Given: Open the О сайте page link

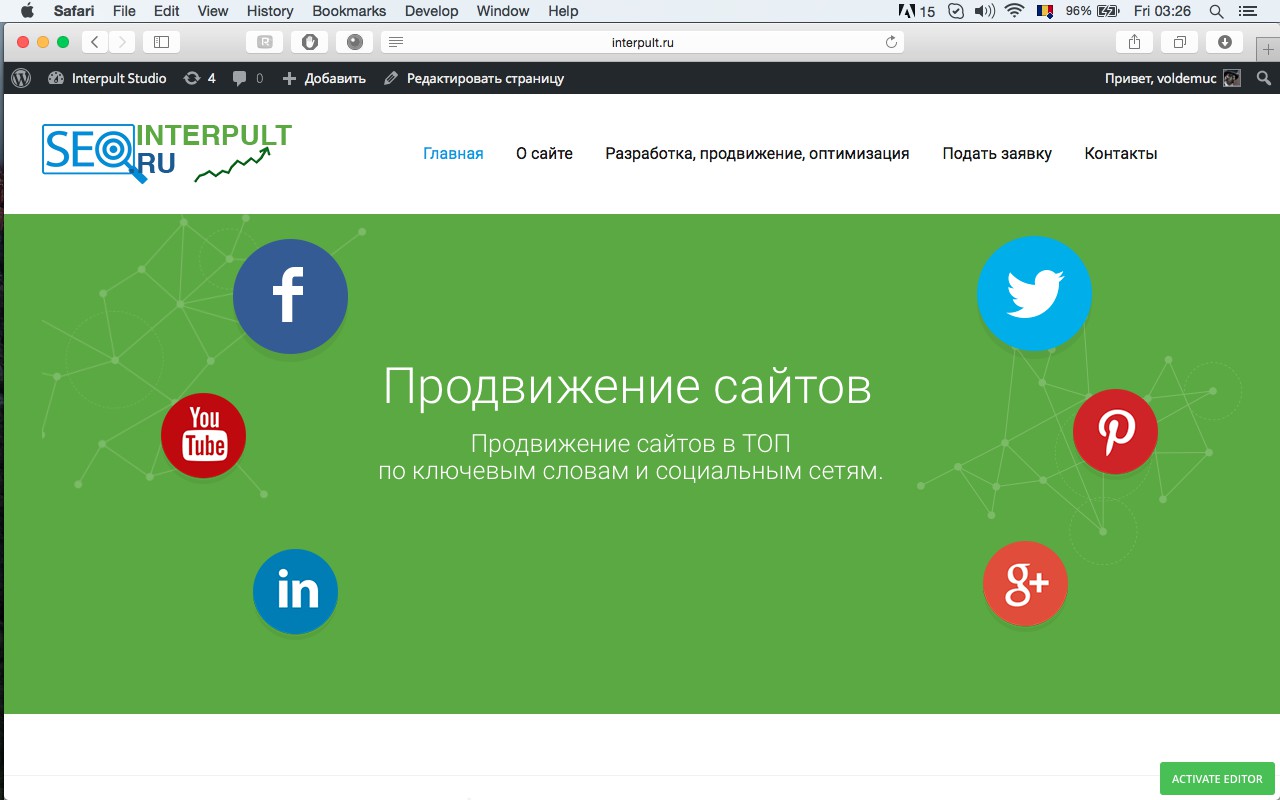Looking at the screenshot, I should coord(544,153).
